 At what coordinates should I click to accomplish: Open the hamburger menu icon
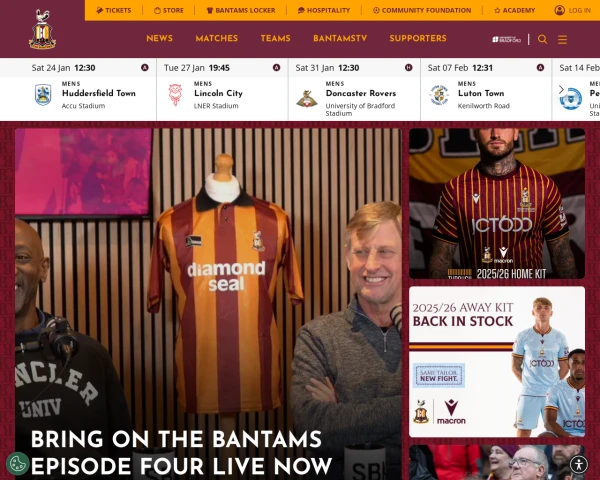coord(562,39)
